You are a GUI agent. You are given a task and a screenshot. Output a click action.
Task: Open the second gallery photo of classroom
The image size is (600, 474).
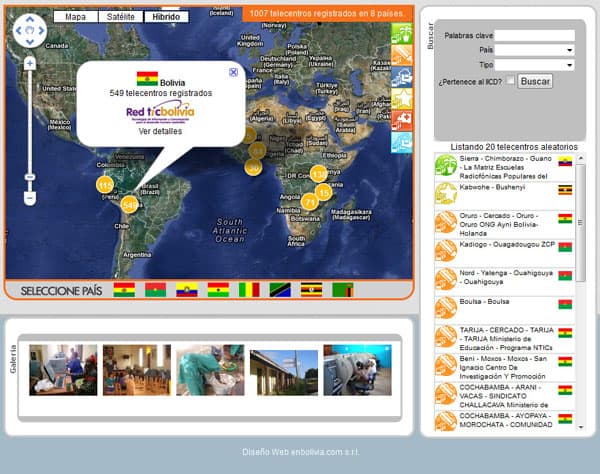pyautogui.click(x=137, y=370)
